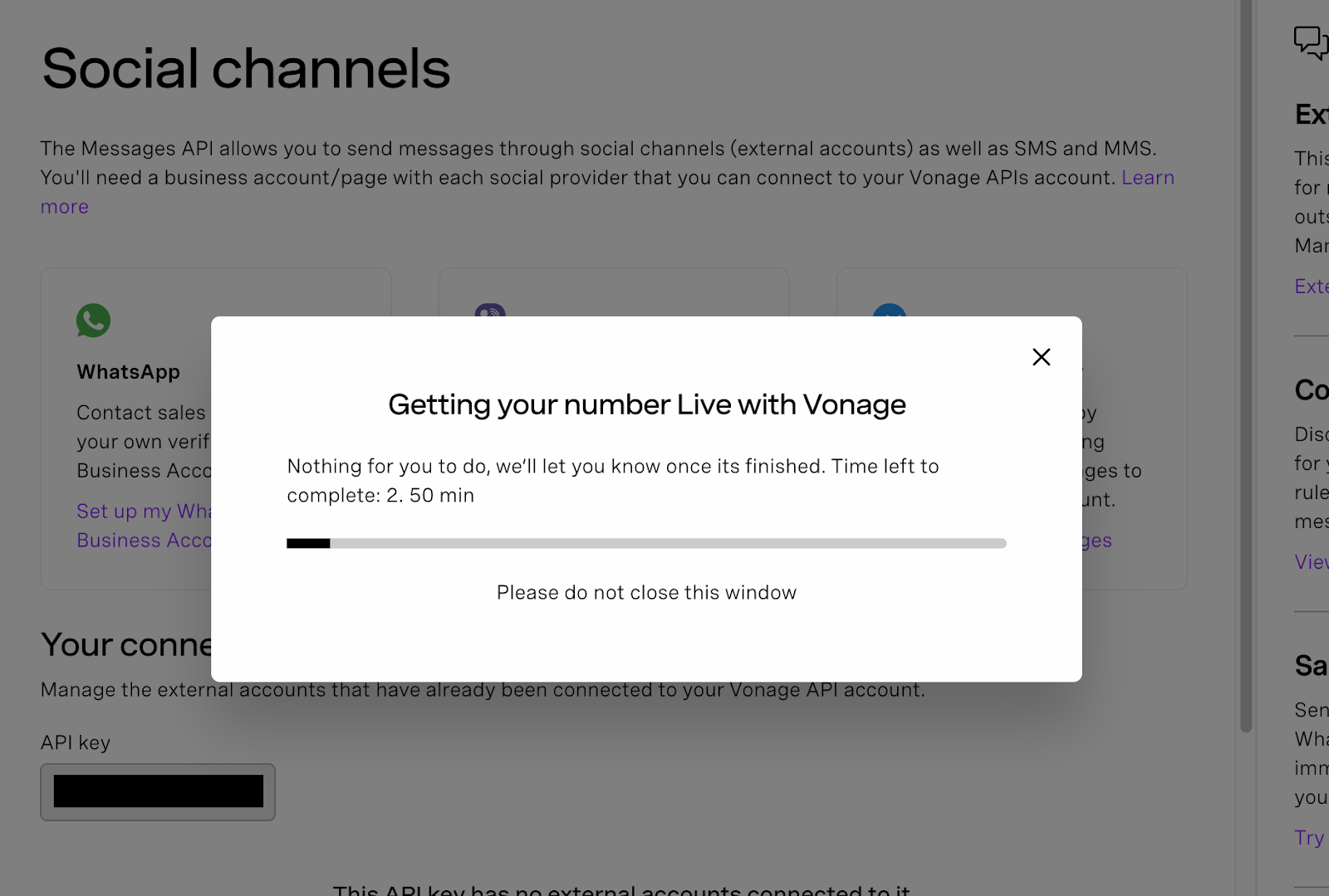This screenshot has width=1329, height=896.
Task: Click the progress bar in the dialog
Action: pyautogui.click(x=646, y=543)
